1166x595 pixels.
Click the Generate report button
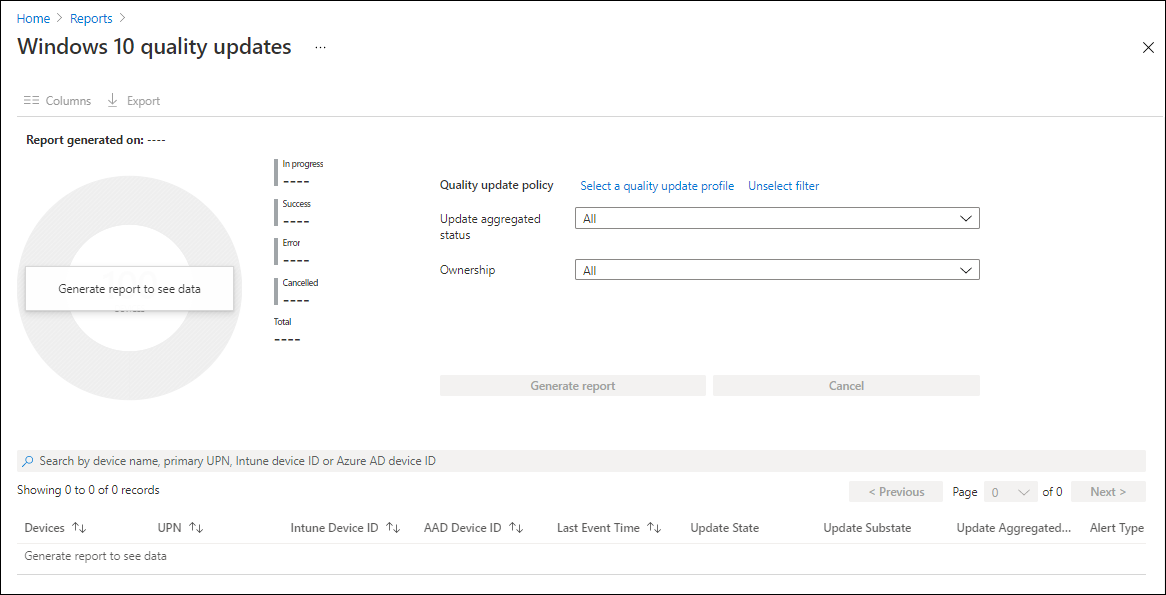click(x=573, y=386)
